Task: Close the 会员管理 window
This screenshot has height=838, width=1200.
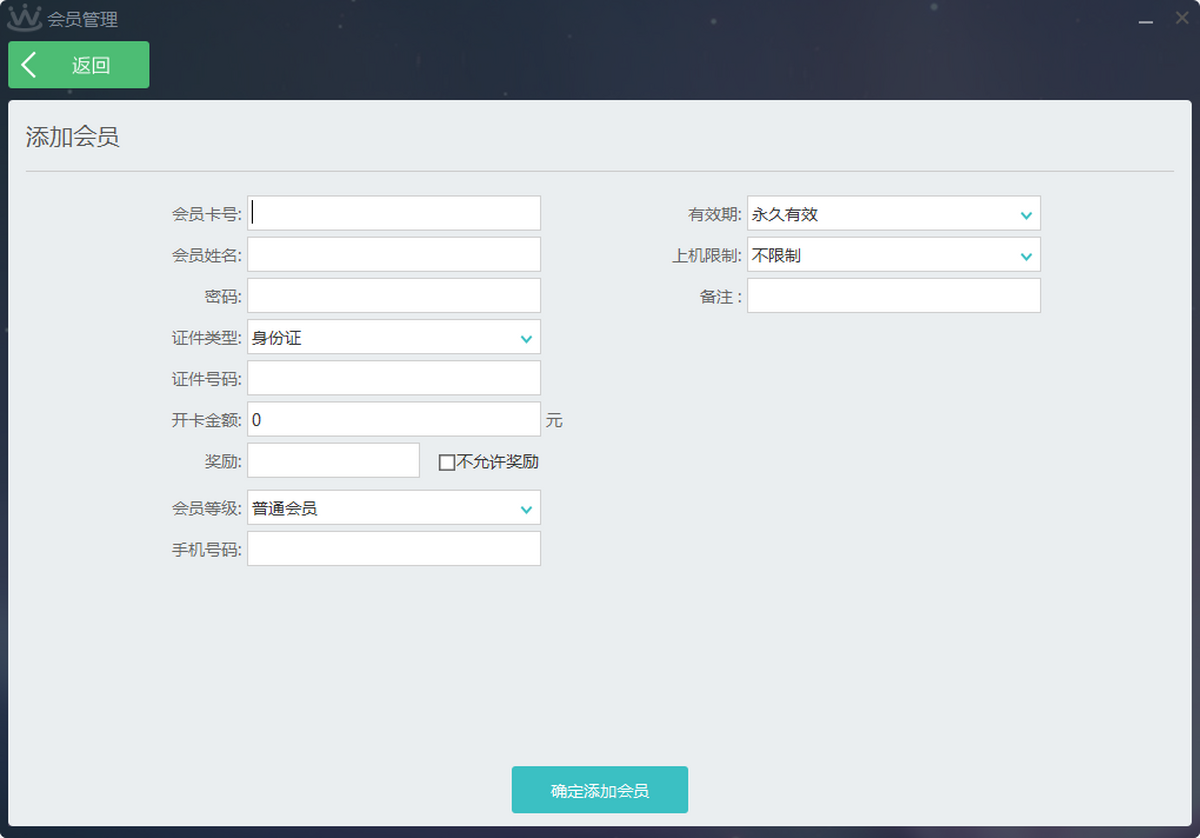Action: (1181, 18)
